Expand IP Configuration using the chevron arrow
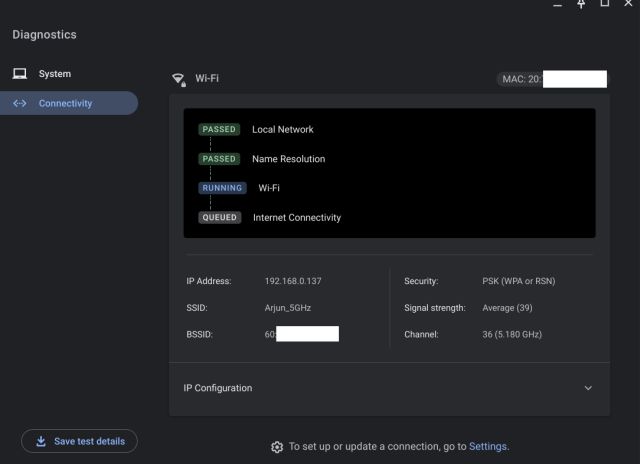The image size is (640, 464). coord(588,388)
